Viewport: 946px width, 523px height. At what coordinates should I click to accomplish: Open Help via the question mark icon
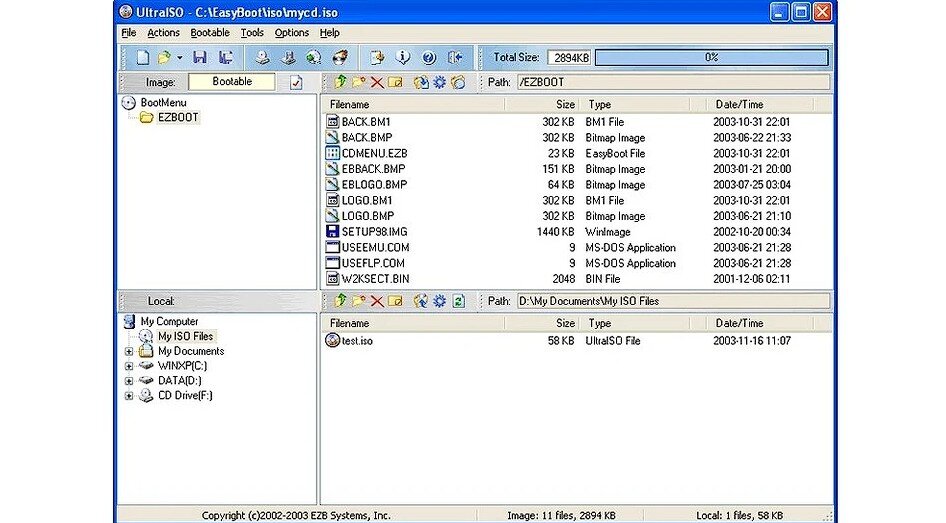tap(429, 57)
